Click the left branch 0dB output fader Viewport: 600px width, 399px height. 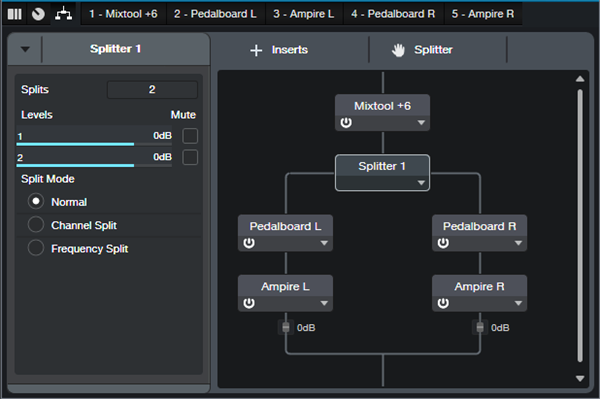pyautogui.click(x=285, y=327)
